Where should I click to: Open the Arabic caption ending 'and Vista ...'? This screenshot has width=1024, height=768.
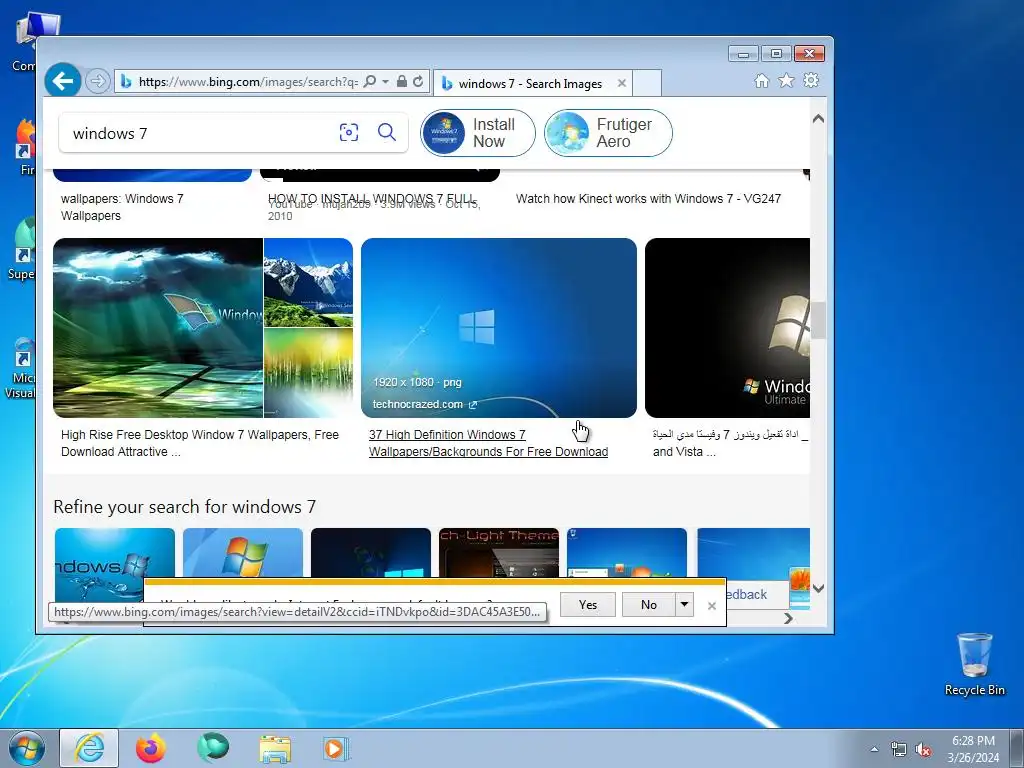click(730, 443)
